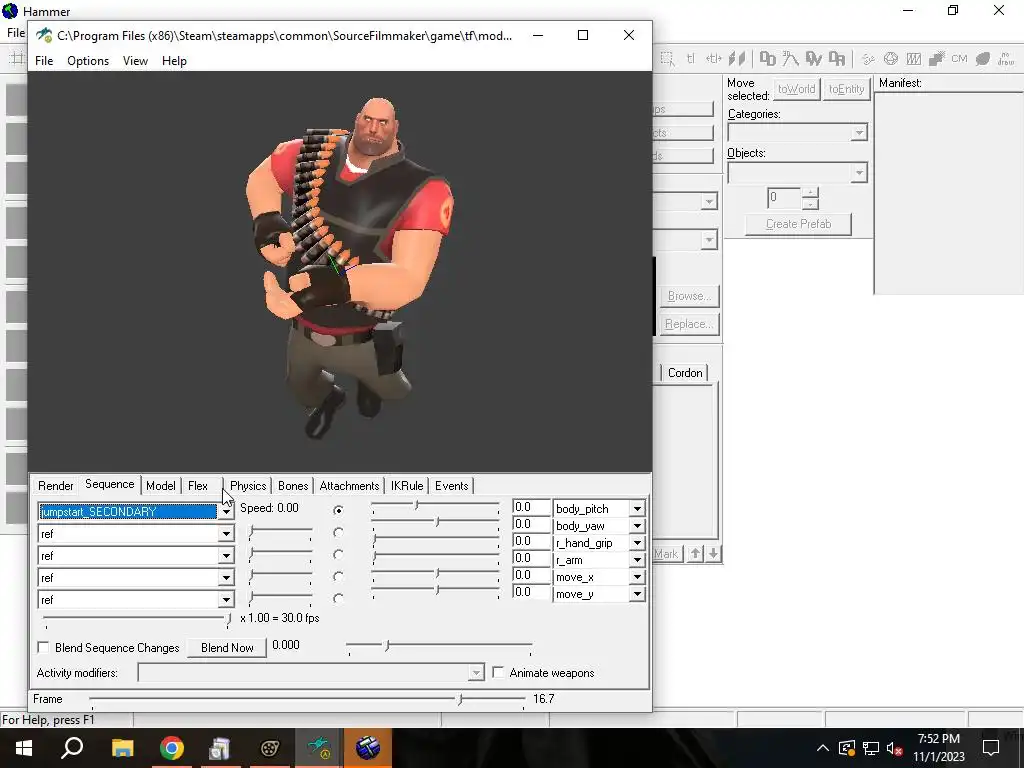This screenshot has height=768, width=1024.
Task: Toggle texture lock 'tl' icon in Hammer
Action: pos(690,59)
